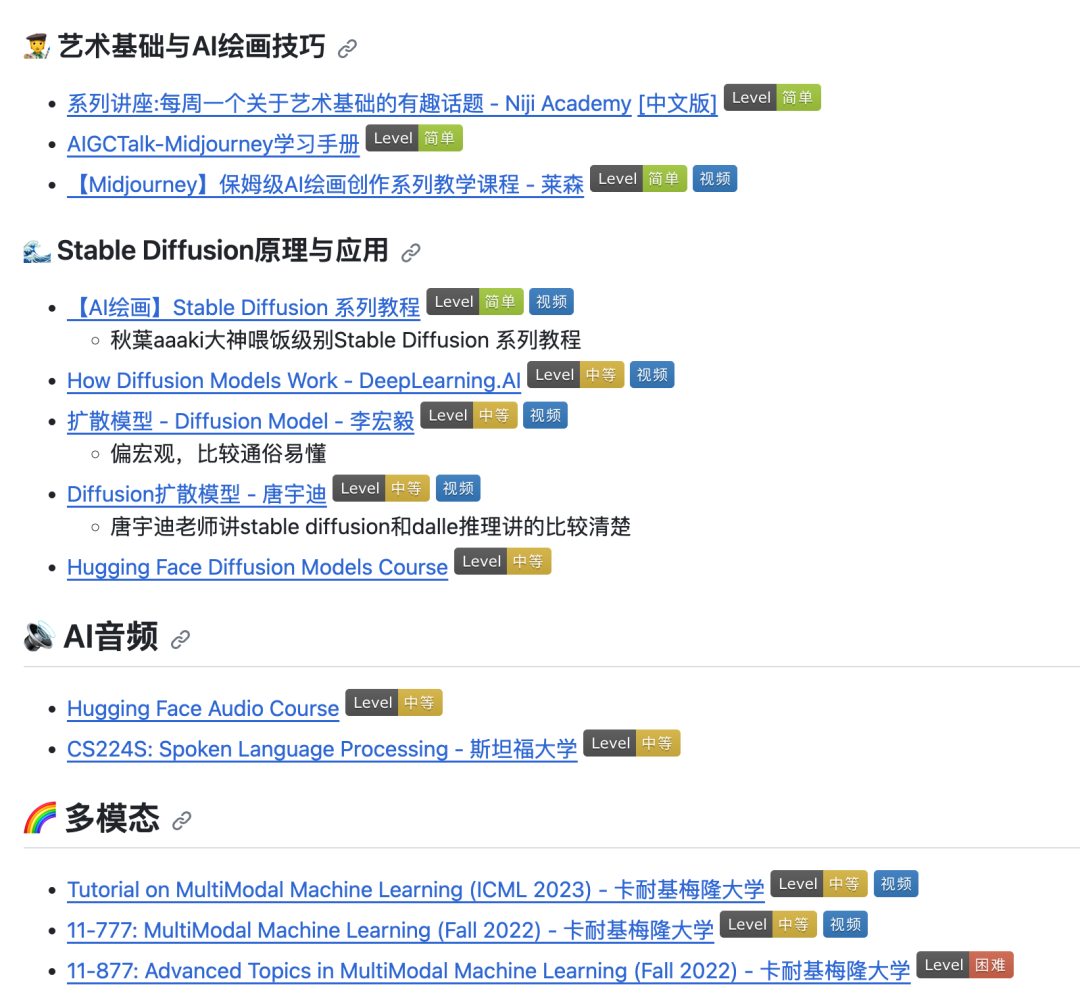Click 视频 badge on ICML 2023 tutorial row

(x=896, y=883)
